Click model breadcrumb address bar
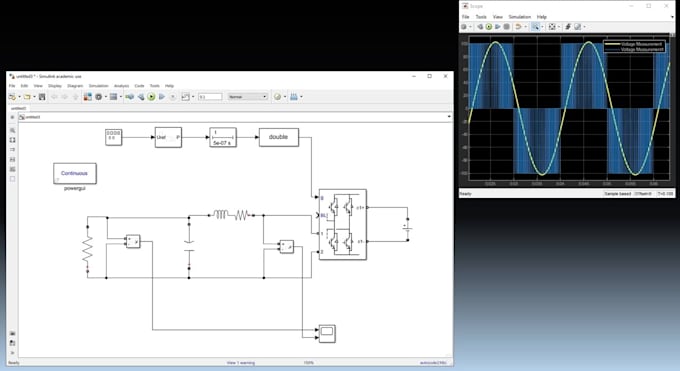Image resolution: width=680 pixels, height=371 pixels. (x=234, y=117)
